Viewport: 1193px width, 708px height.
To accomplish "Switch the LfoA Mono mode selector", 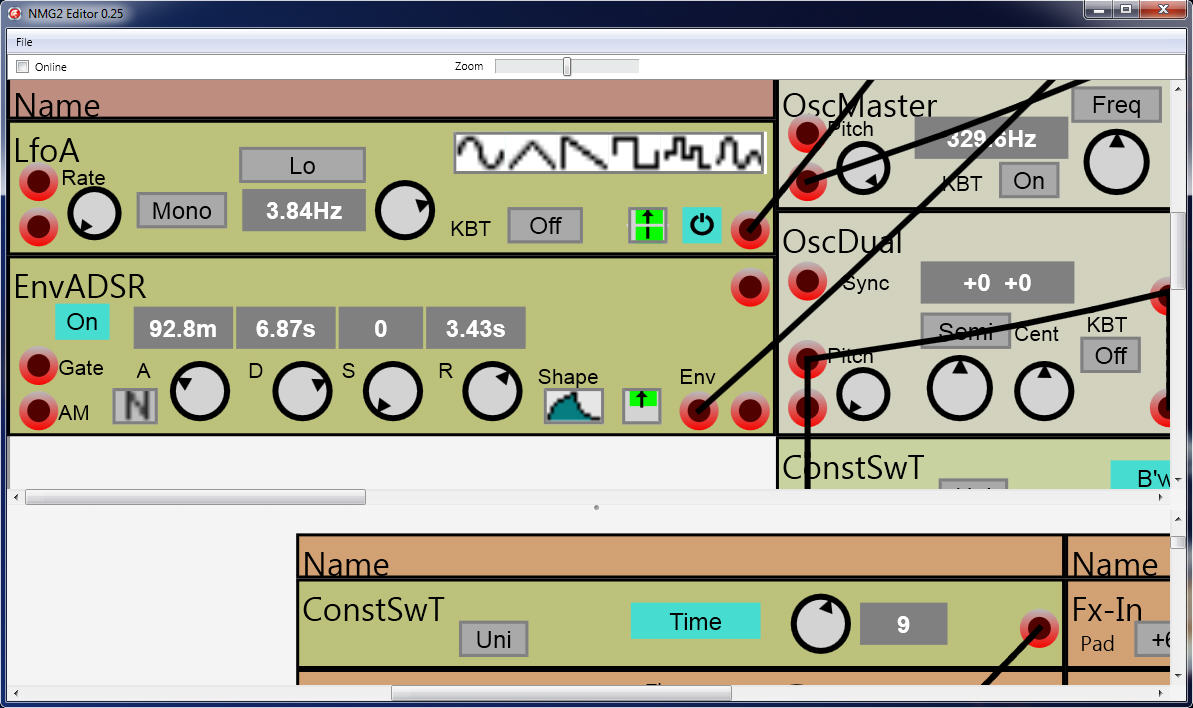I will point(182,211).
